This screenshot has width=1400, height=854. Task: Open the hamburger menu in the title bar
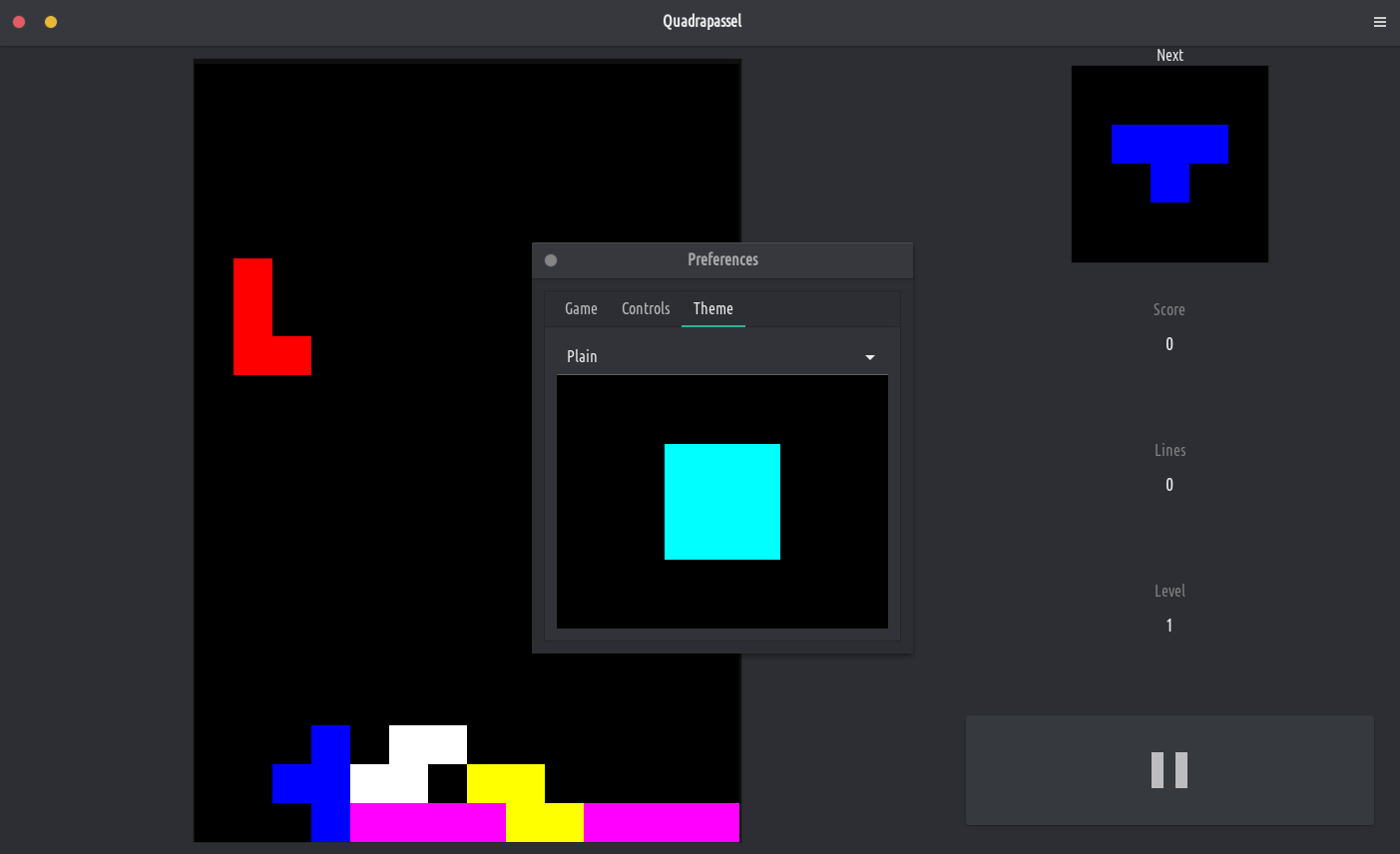(1379, 22)
